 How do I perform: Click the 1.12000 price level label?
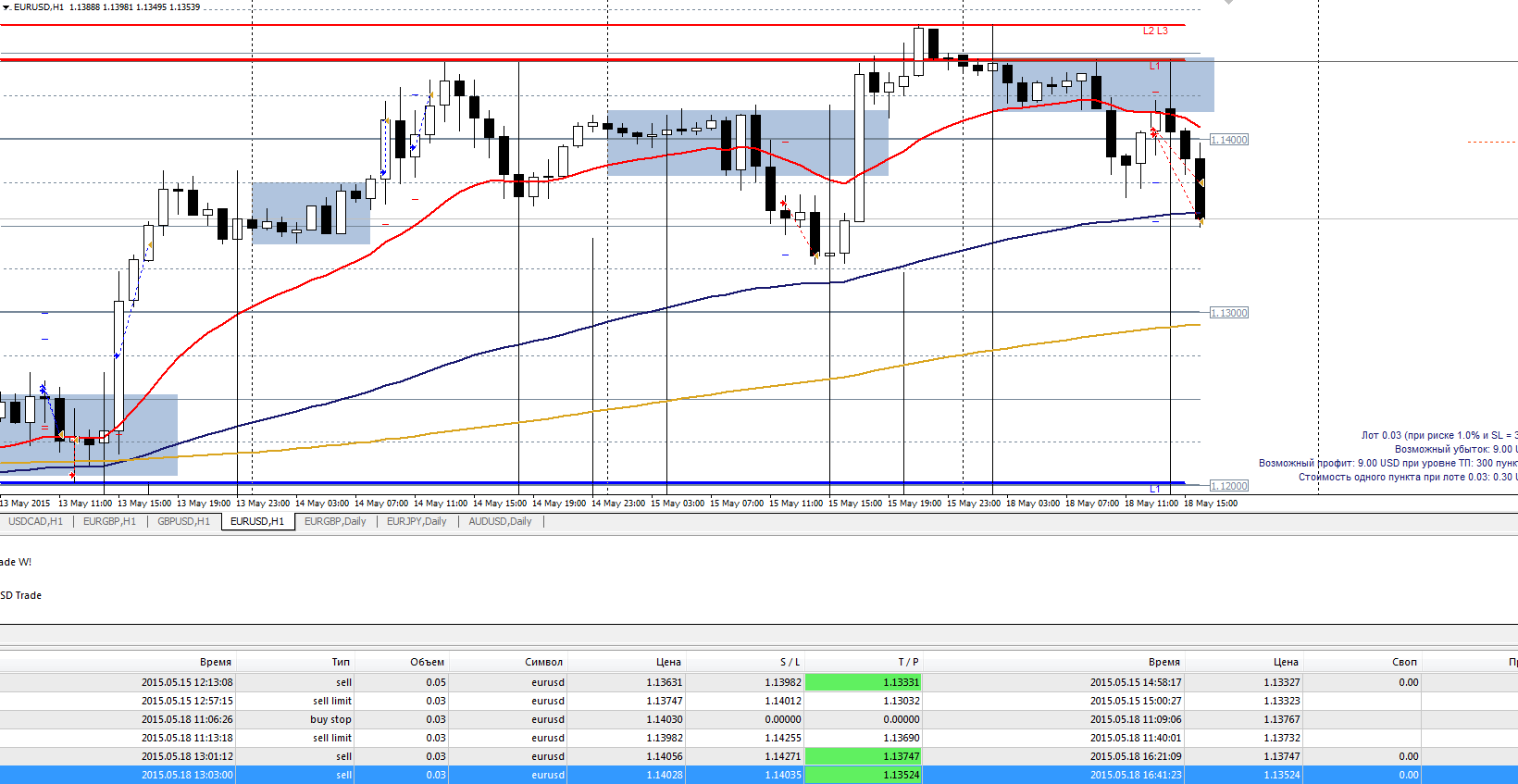pyautogui.click(x=1229, y=486)
